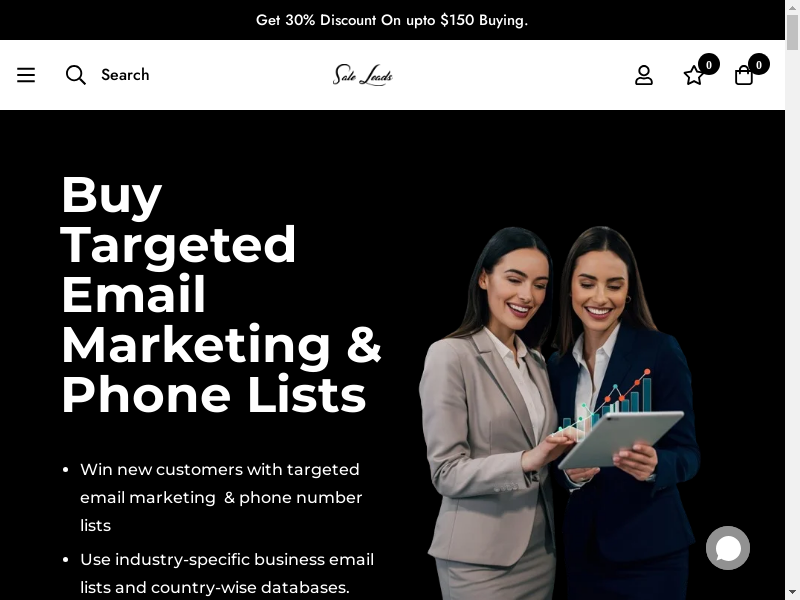Viewport: 800px width, 600px height.
Task: Select the Win new customers bullet text
Action: coord(221,497)
